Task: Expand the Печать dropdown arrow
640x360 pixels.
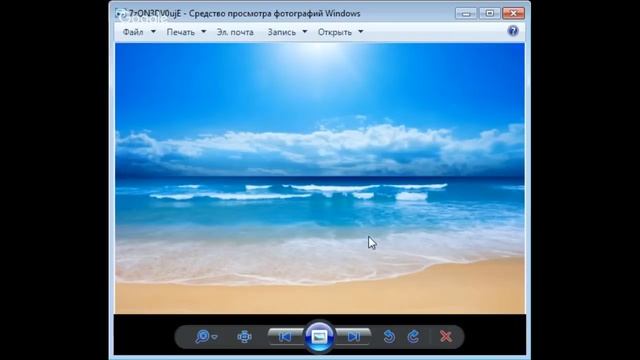Action: tap(204, 31)
